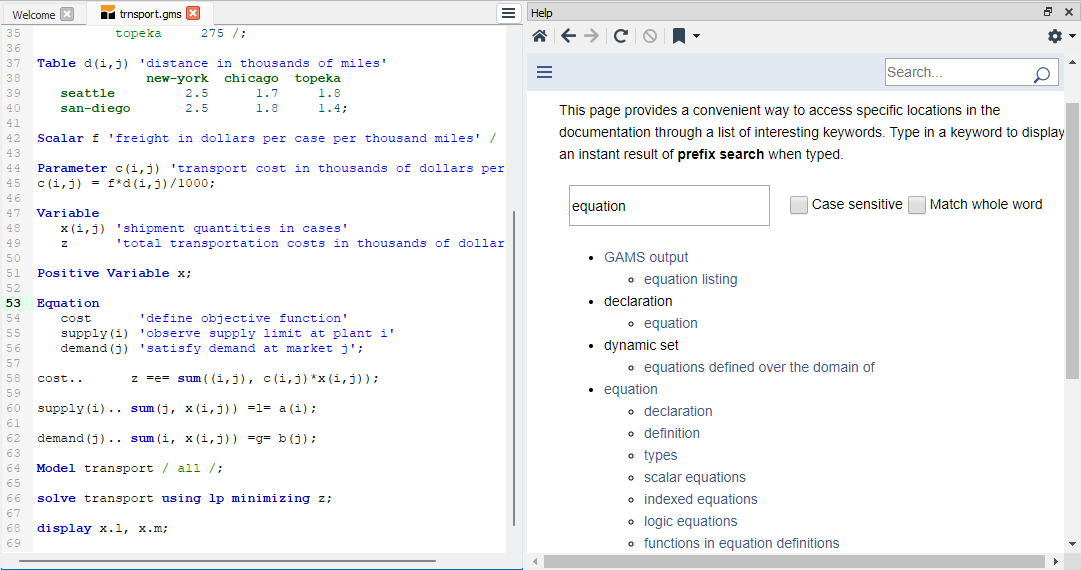Click the documentation search magnifier icon
Screen dimensions: 1081x570
point(1041,74)
